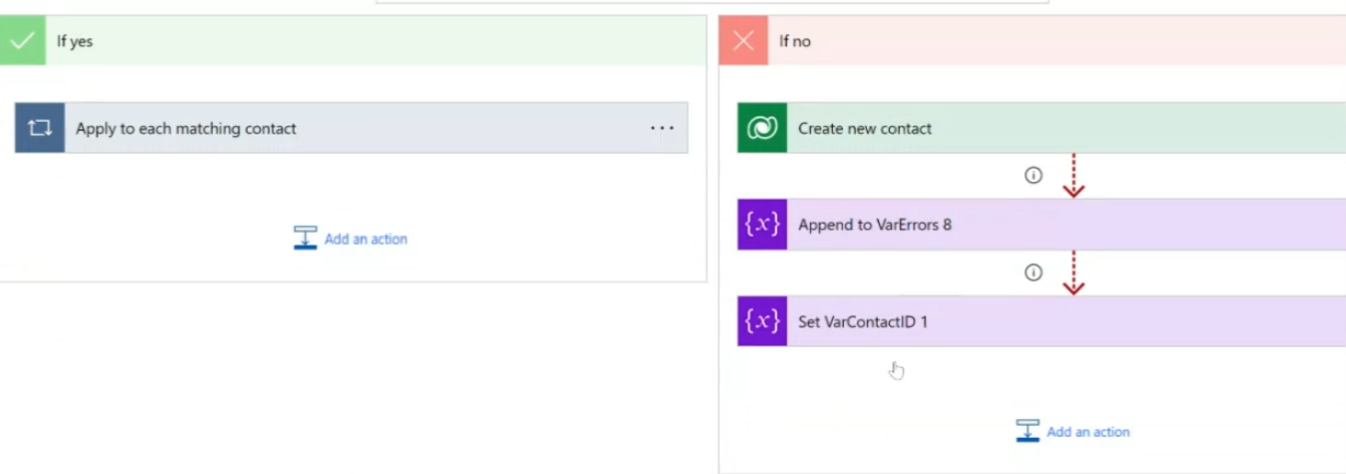Click Add an action link under If no
1346x474 pixels.
click(x=1088, y=432)
